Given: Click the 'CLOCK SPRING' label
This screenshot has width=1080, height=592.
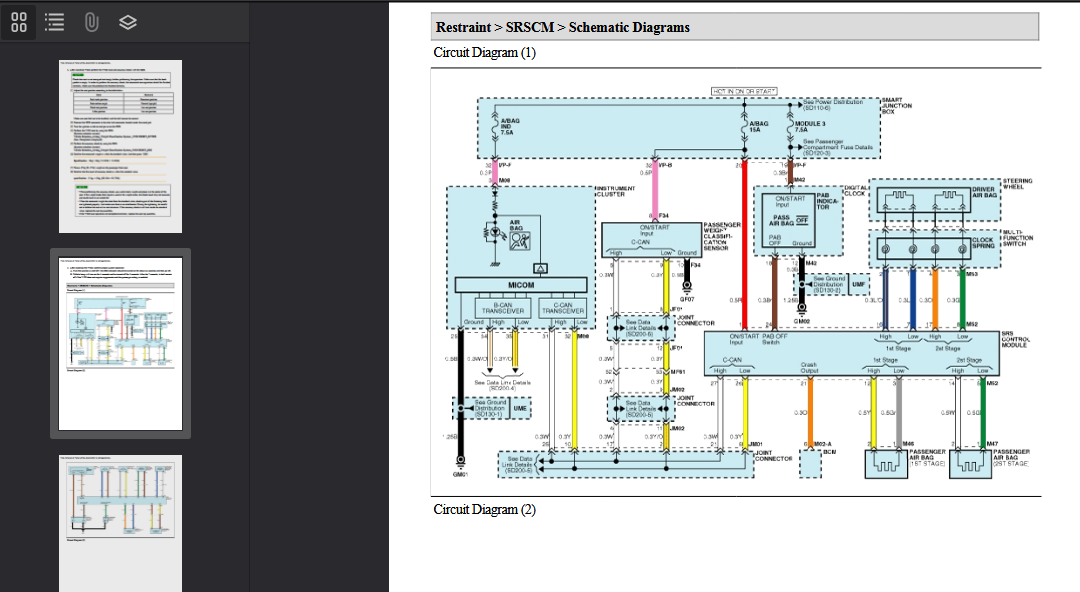Looking at the screenshot, I should coord(983,243).
